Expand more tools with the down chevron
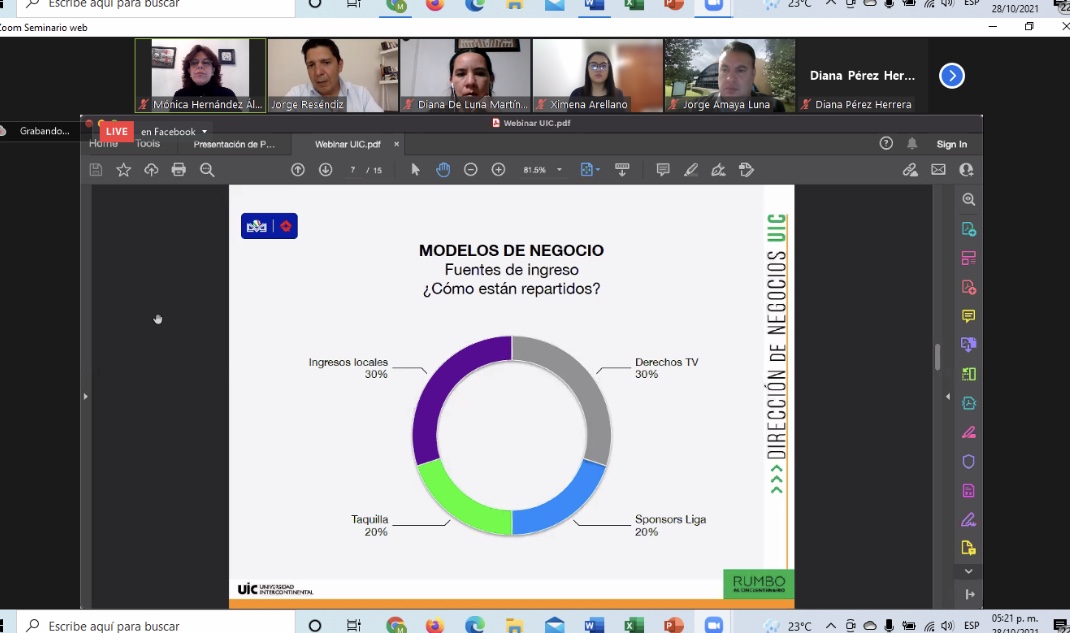The height and width of the screenshot is (633, 1070). pos(968,571)
